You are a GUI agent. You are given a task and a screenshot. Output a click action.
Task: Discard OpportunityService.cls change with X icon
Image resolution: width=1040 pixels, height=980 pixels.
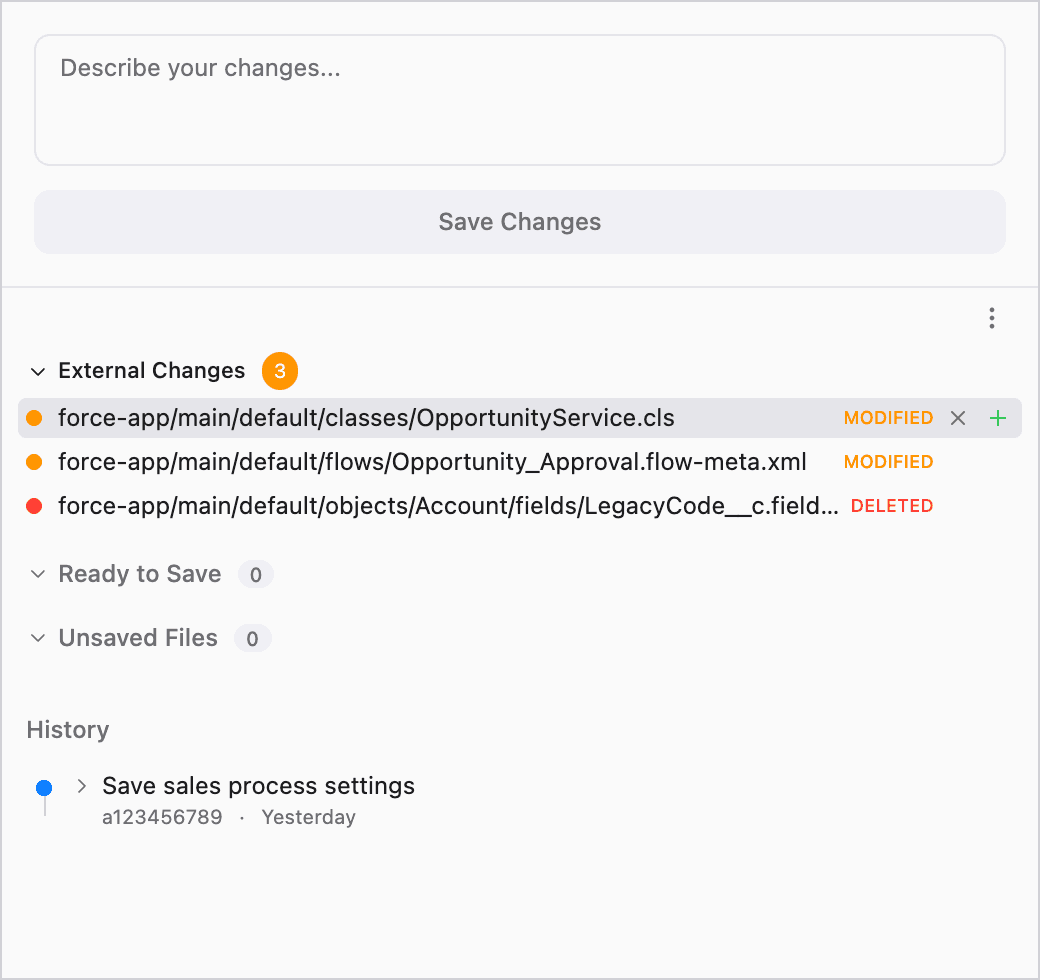958,418
